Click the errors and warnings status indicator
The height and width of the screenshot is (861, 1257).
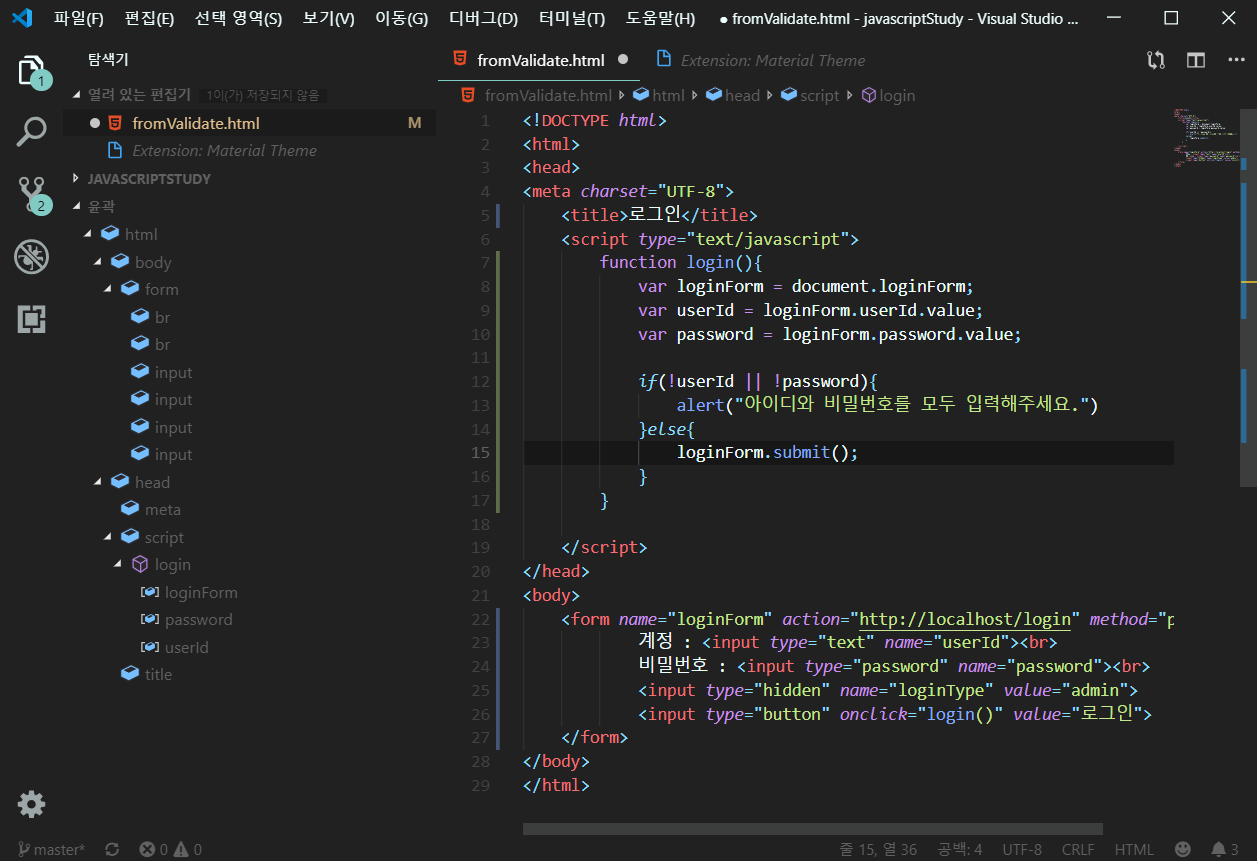(x=171, y=850)
